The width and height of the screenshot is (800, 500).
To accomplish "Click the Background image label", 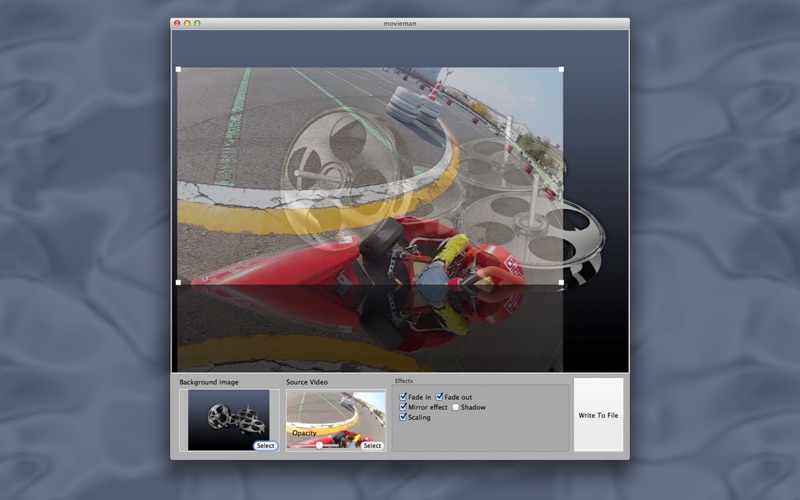I will pyautogui.click(x=209, y=382).
